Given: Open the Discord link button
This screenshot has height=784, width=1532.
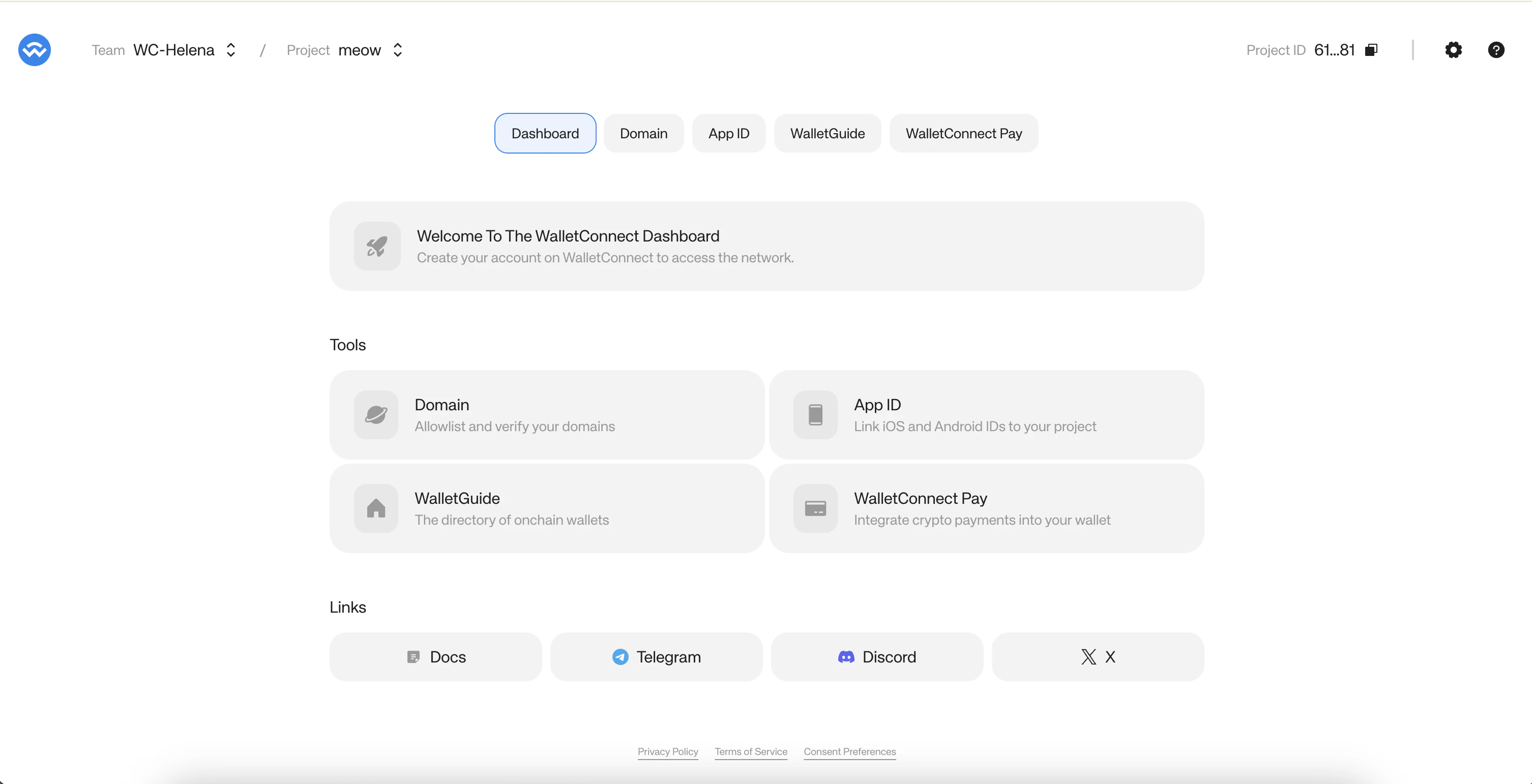Looking at the screenshot, I should pyautogui.click(x=876, y=657).
